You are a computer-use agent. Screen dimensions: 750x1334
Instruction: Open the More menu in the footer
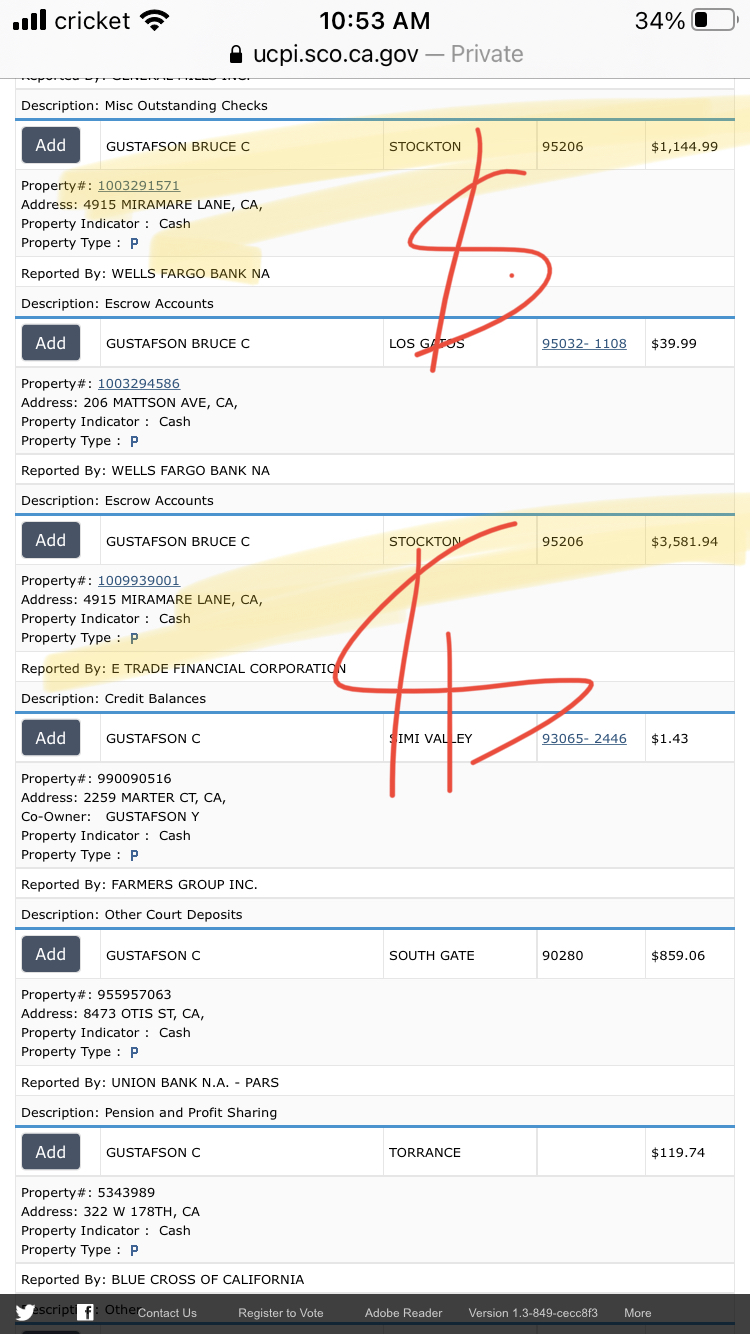coord(638,1313)
